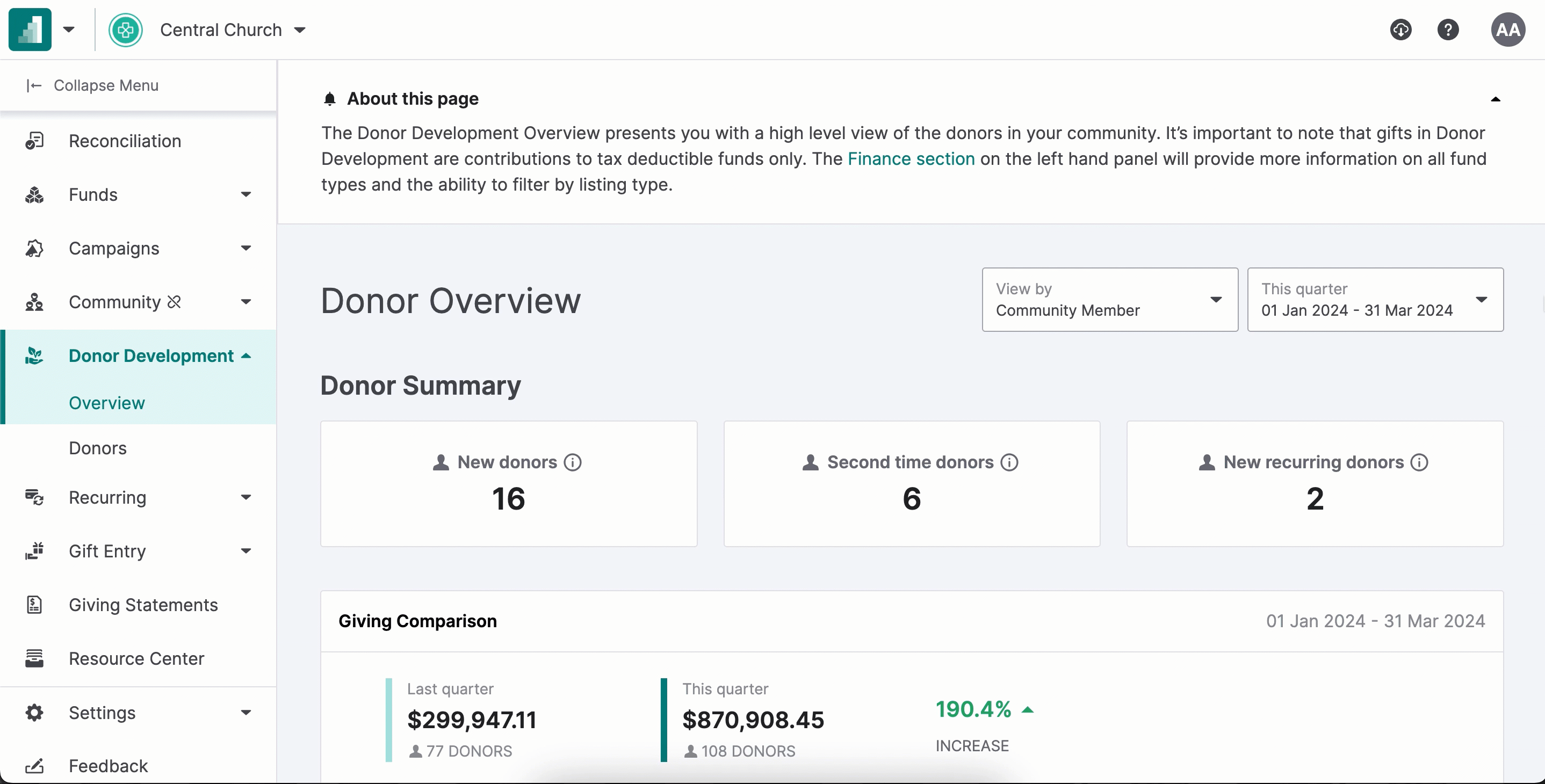Click the cloud download icon in header
This screenshot has width=1545, height=784.
tap(1400, 30)
